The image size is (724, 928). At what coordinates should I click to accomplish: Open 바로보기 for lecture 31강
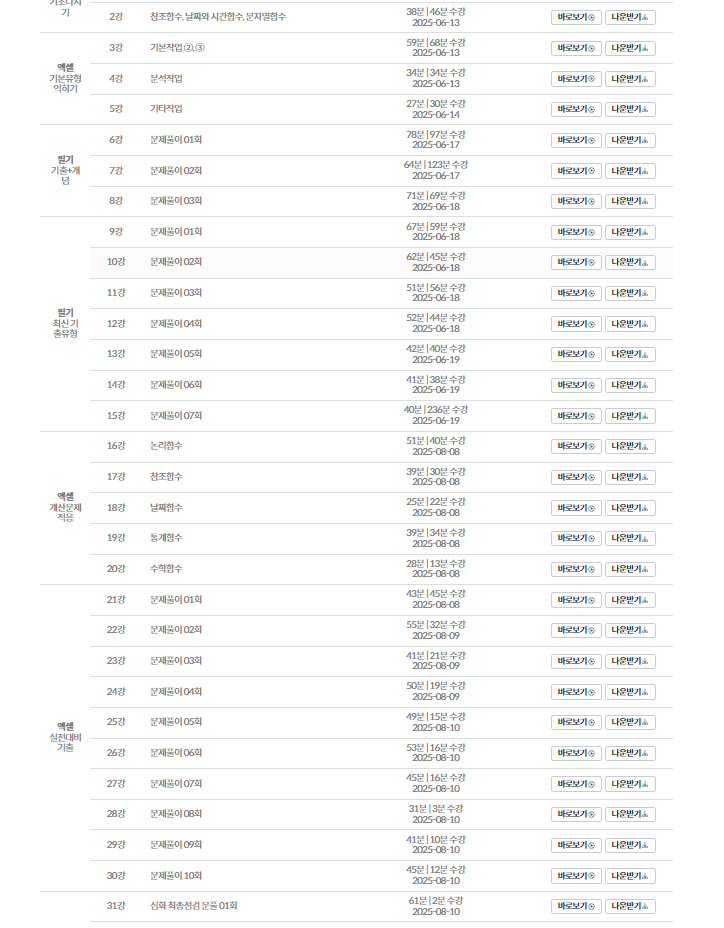click(x=576, y=906)
